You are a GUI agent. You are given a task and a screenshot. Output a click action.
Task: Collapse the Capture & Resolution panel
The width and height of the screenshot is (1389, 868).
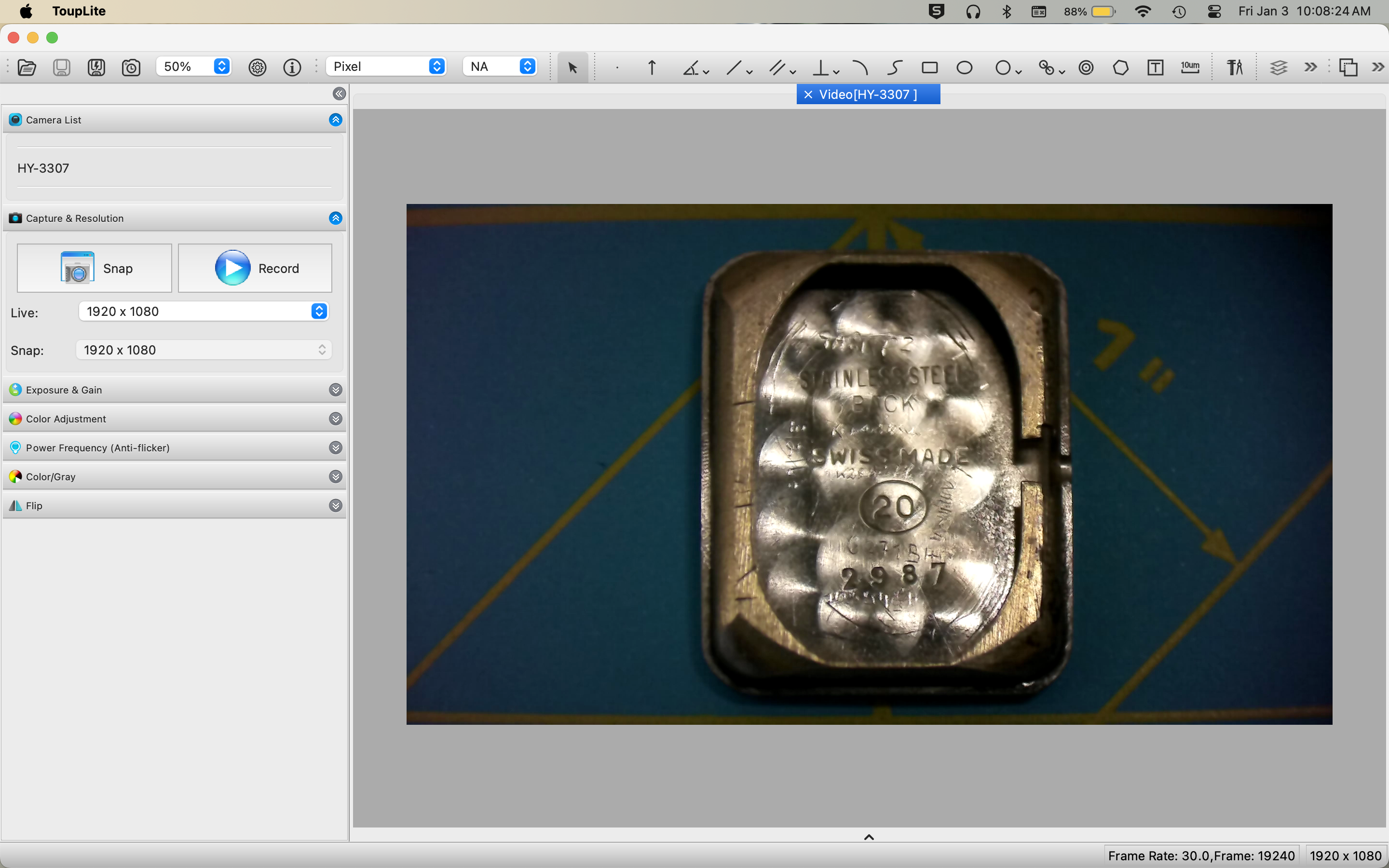336,218
